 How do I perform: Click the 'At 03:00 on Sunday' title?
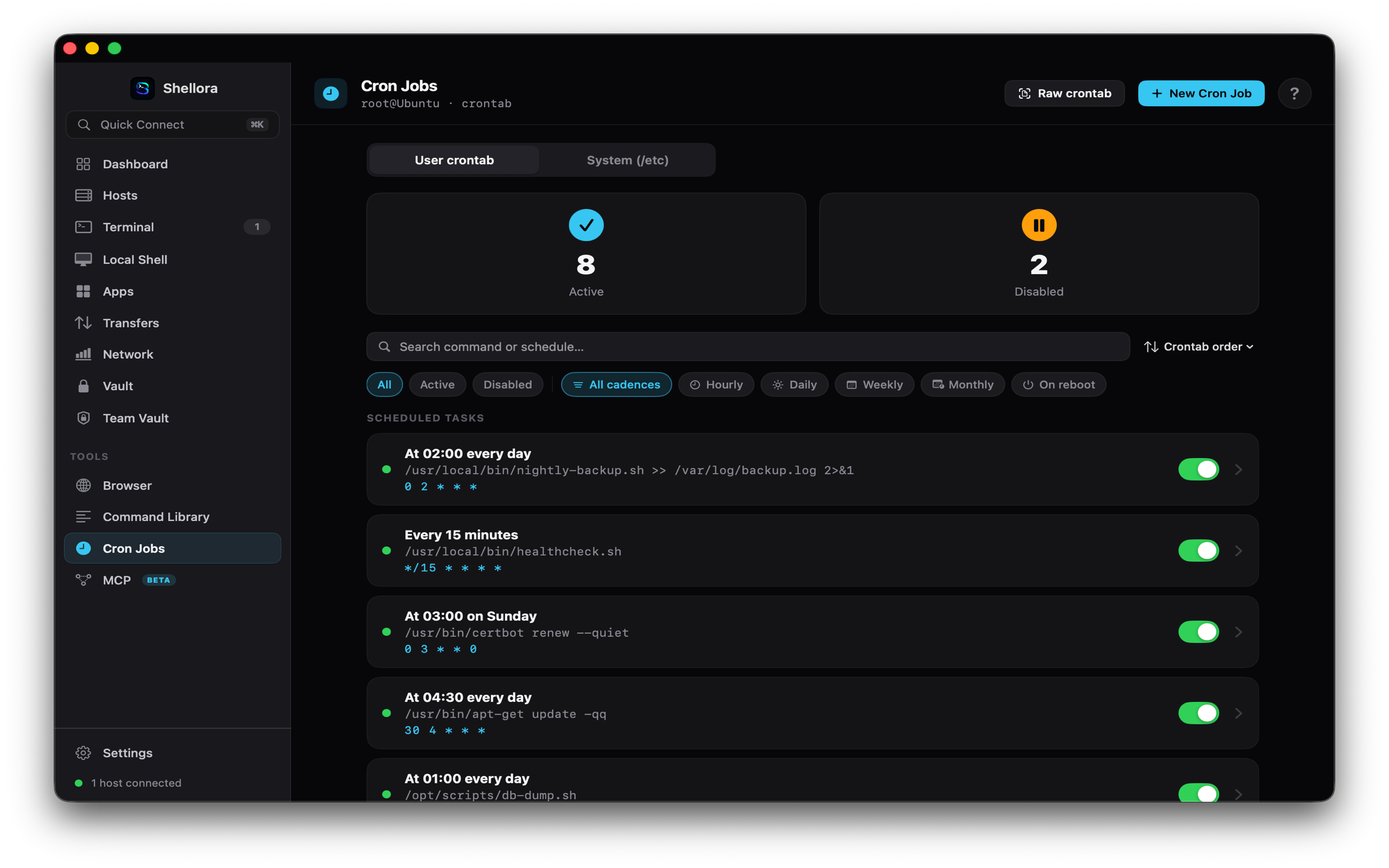point(470,616)
